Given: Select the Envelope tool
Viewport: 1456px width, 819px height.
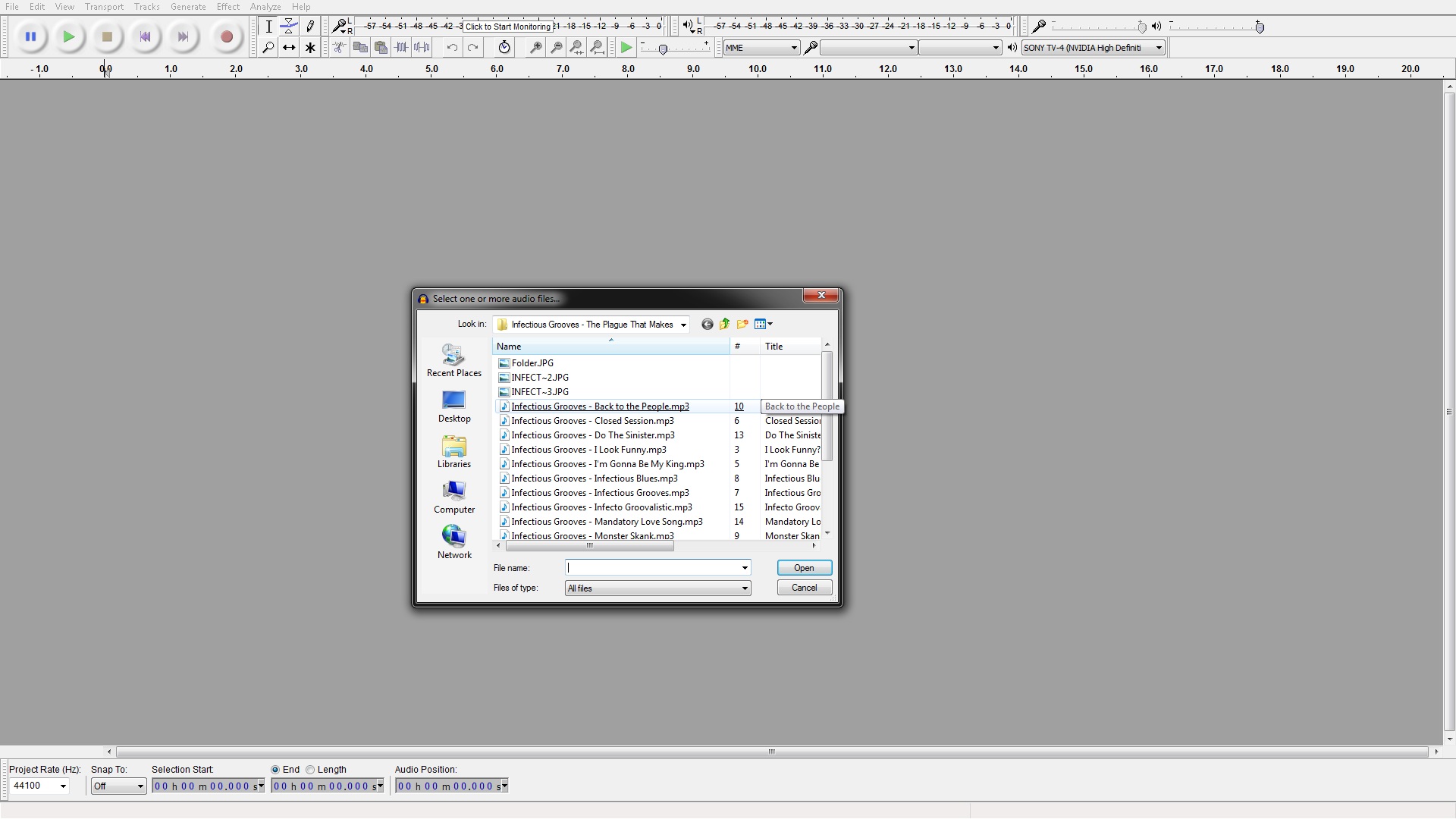Looking at the screenshot, I should coord(289,27).
